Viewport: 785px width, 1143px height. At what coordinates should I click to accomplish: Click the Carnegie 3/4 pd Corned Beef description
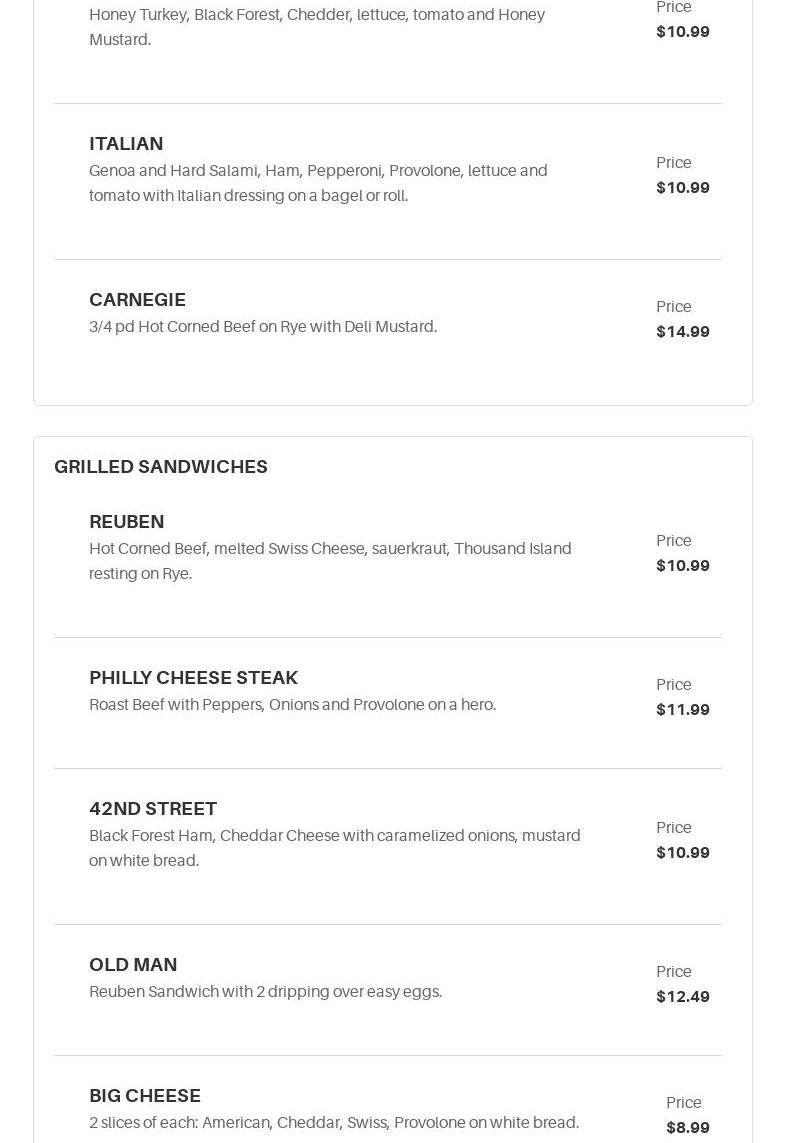[x=263, y=327]
